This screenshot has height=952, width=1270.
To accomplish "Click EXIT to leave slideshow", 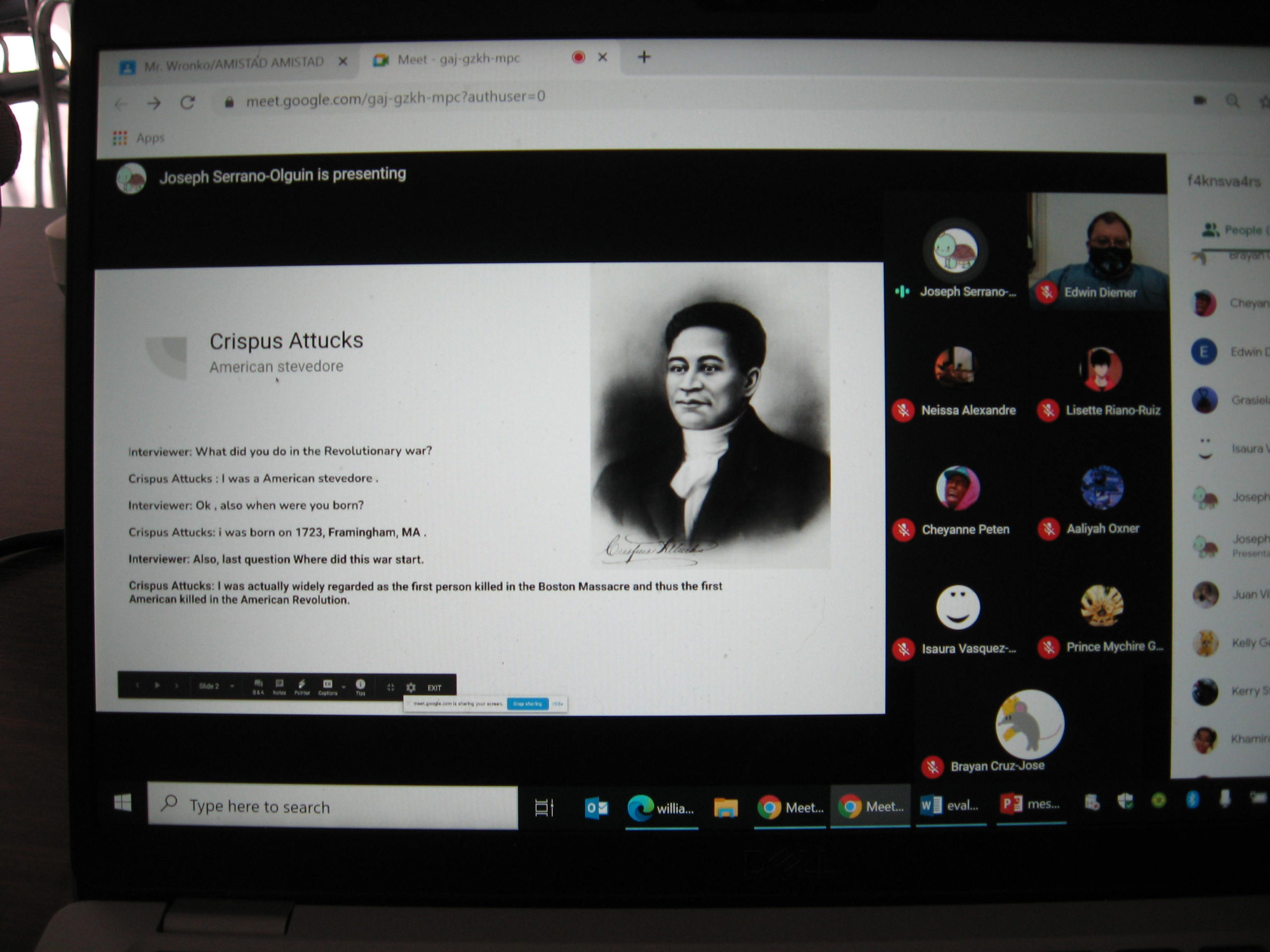I will (435, 687).
